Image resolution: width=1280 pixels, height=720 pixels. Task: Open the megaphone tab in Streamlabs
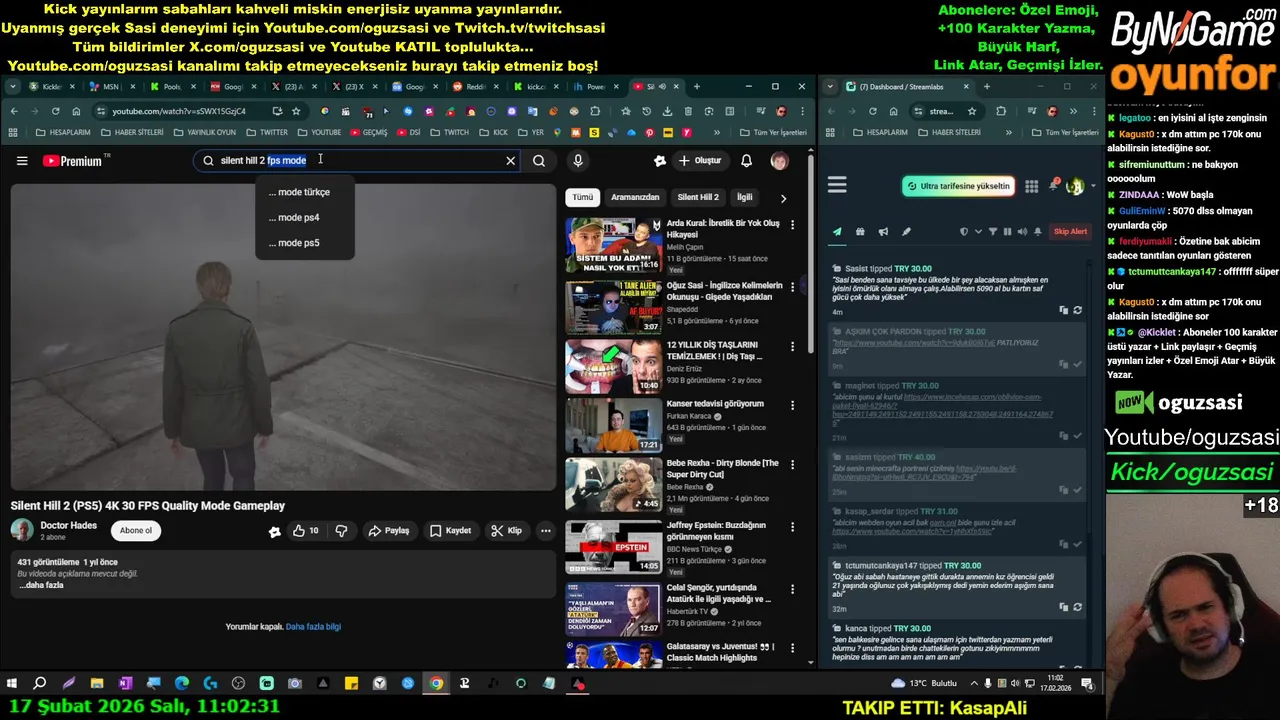pyautogui.click(x=883, y=232)
